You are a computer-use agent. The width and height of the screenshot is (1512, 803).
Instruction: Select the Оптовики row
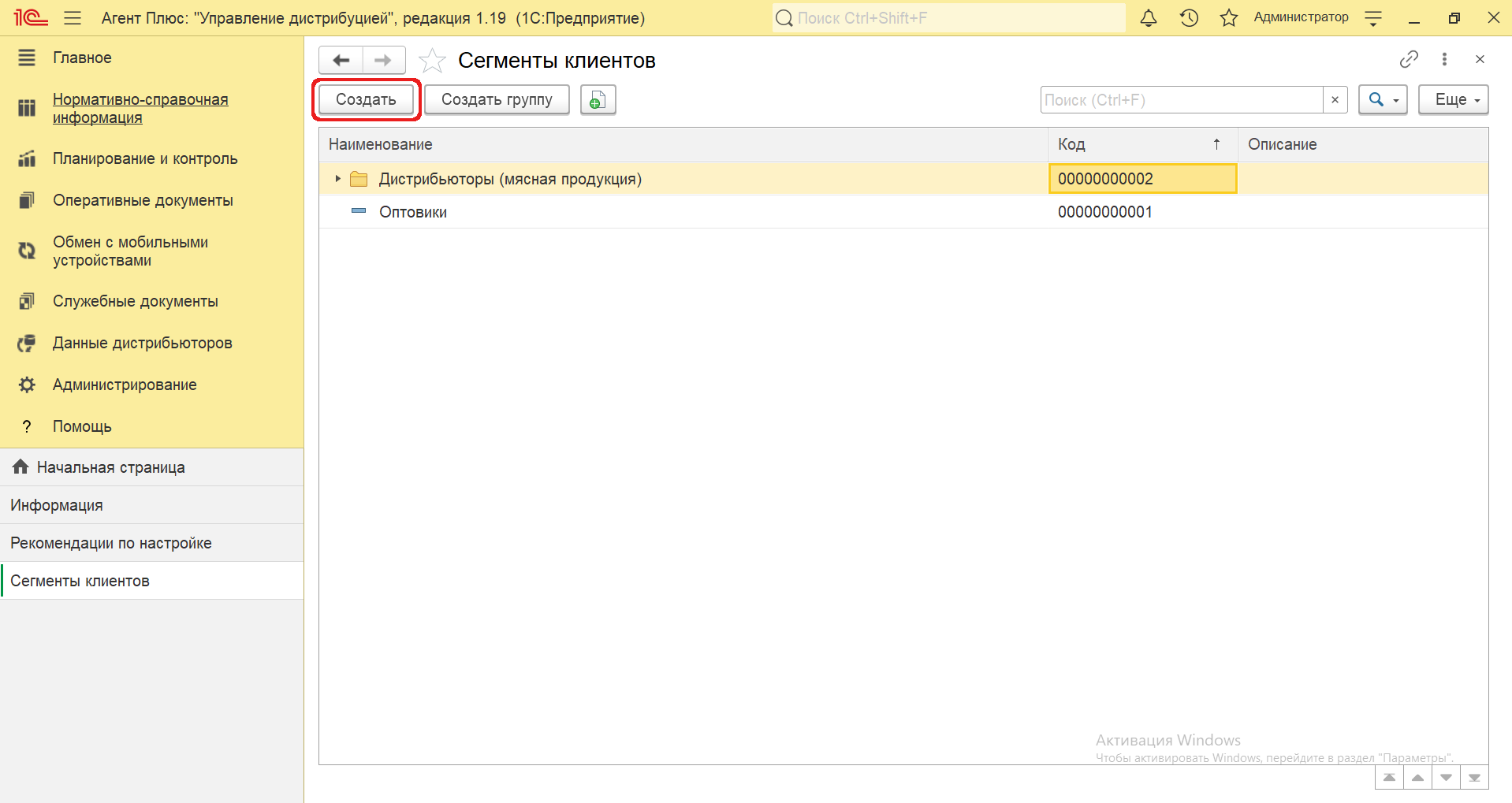[x=413, y=212]
